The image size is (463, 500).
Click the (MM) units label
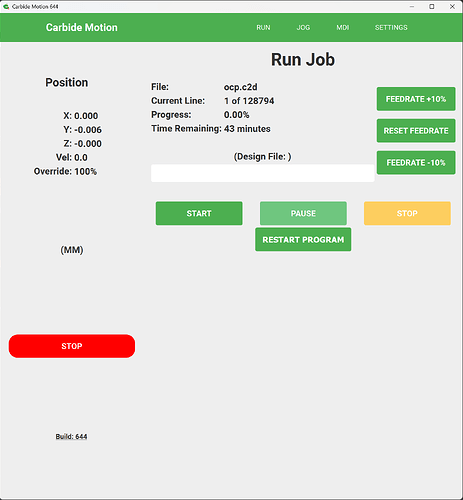click(x=72, y=250)
